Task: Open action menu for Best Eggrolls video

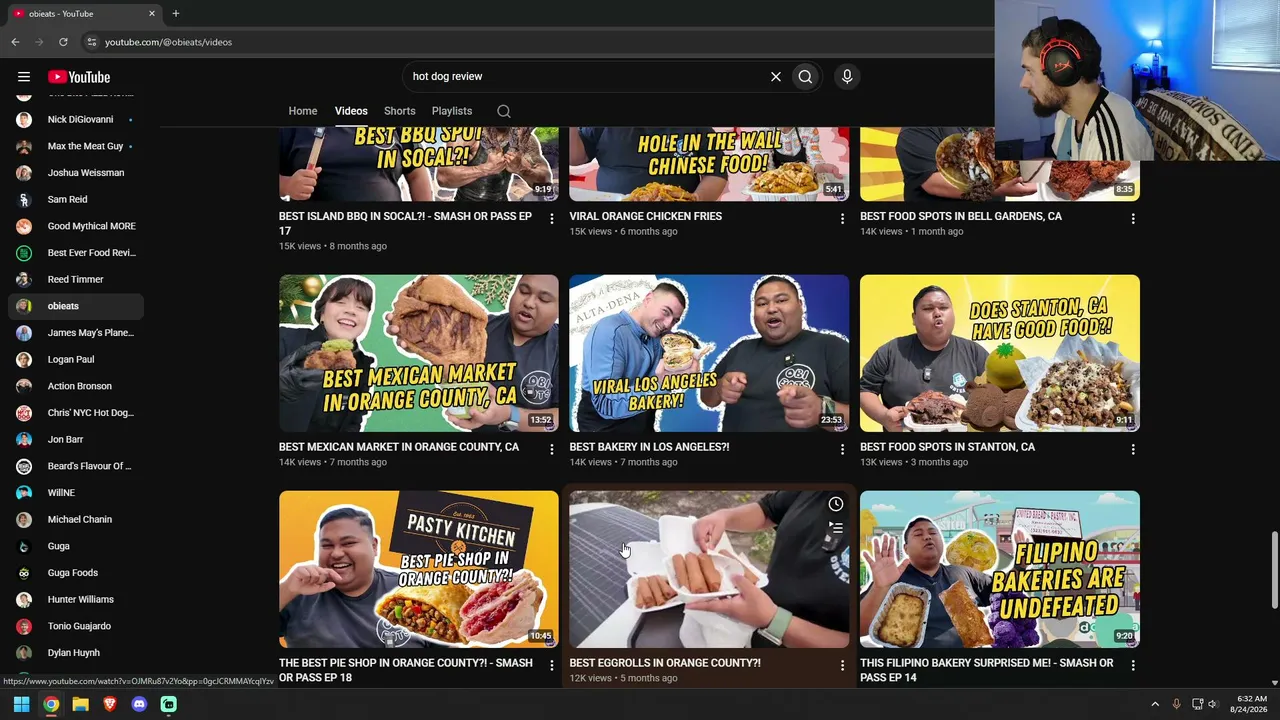Action: (842, 665)
